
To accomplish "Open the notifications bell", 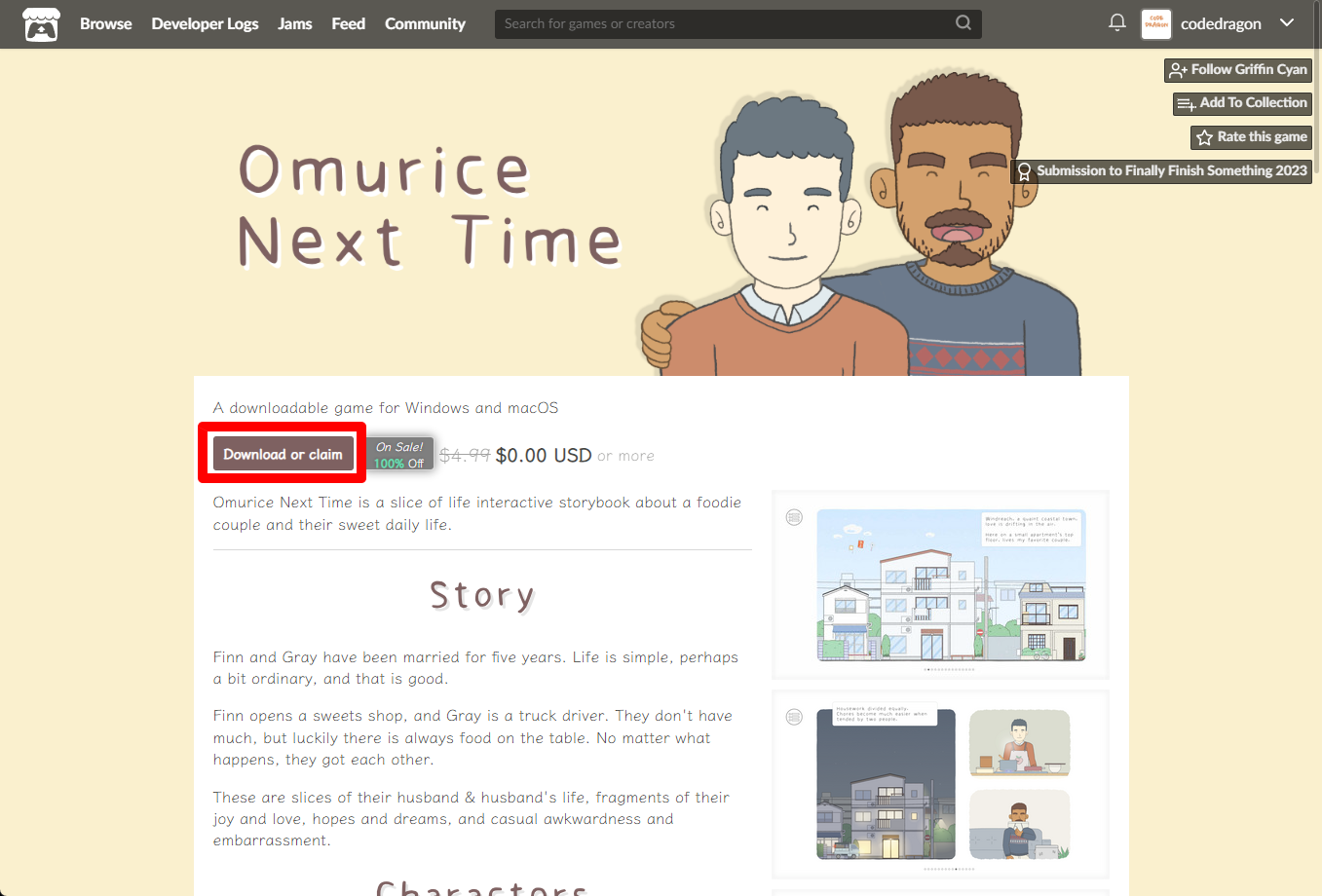I will pyautogui.click(x=1117, y=22).
